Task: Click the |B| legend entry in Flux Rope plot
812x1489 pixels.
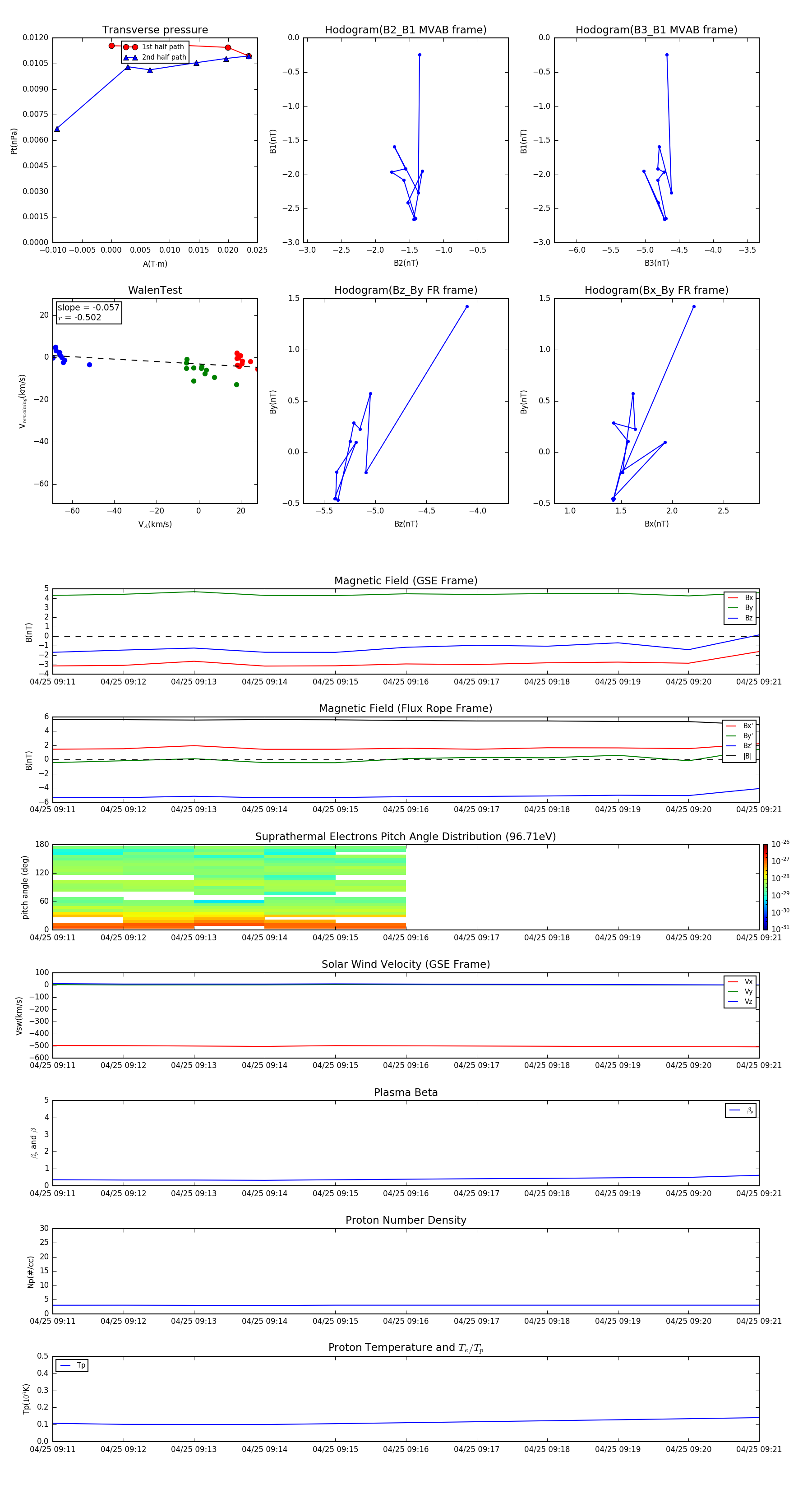Action: coord(739,756)
